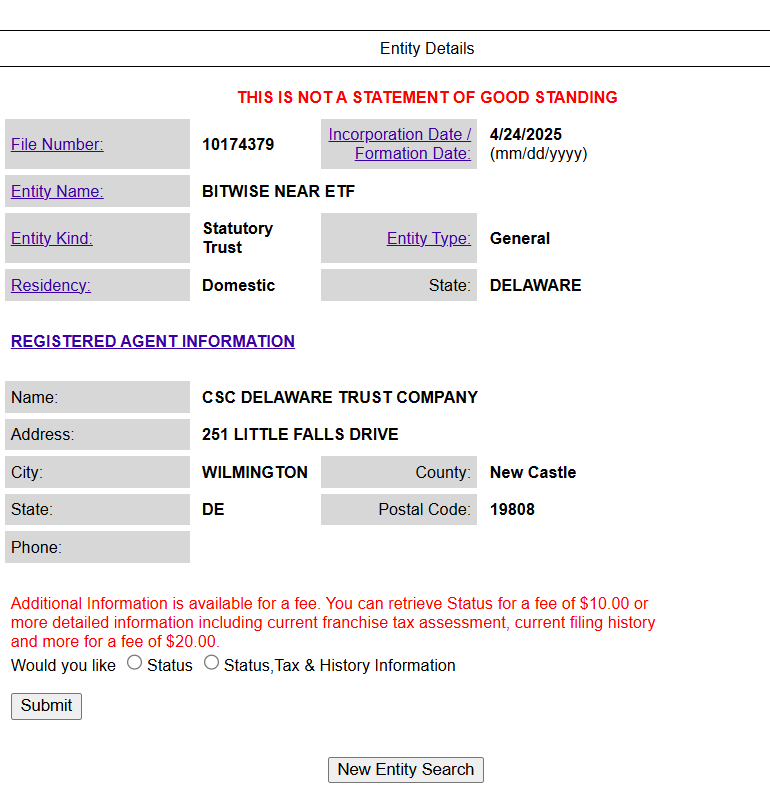Open Registered Agent Information link

(153, 341)
